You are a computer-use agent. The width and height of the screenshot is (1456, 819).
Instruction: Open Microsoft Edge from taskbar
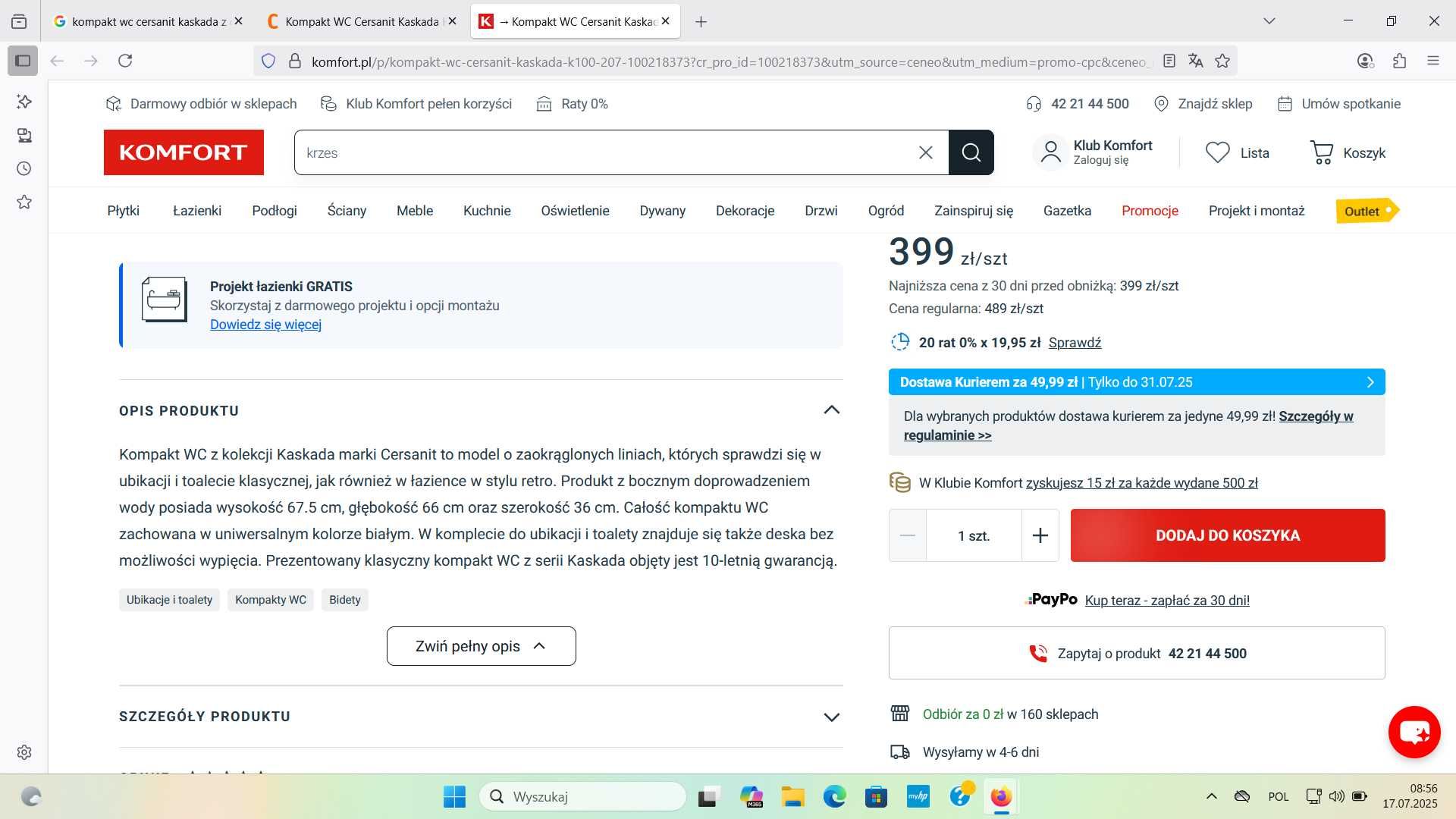tap(835, 796)
